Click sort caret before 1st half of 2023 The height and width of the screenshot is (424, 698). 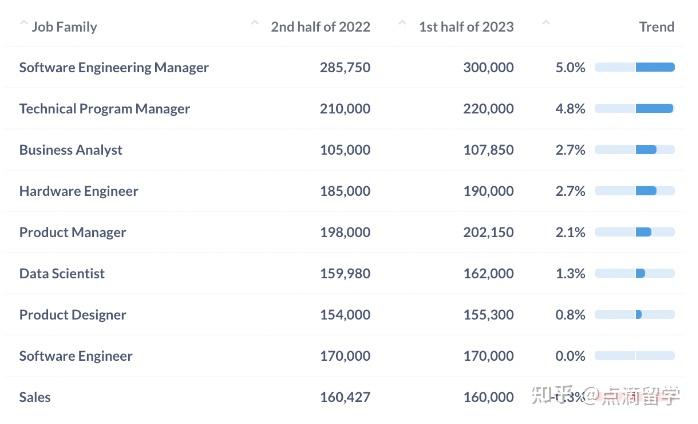[402, 23]
